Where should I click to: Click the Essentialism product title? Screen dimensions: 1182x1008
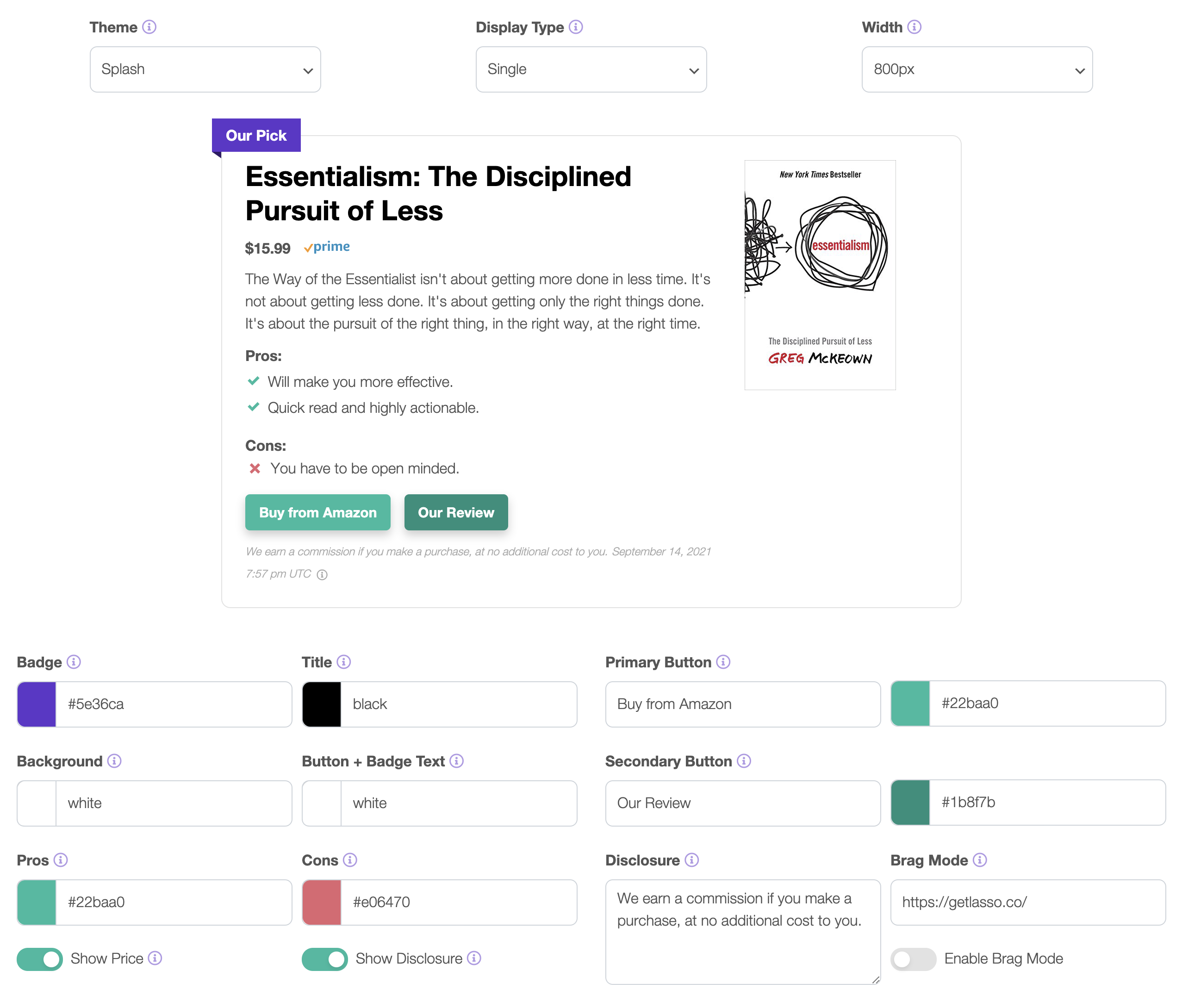tap(438, 193)
